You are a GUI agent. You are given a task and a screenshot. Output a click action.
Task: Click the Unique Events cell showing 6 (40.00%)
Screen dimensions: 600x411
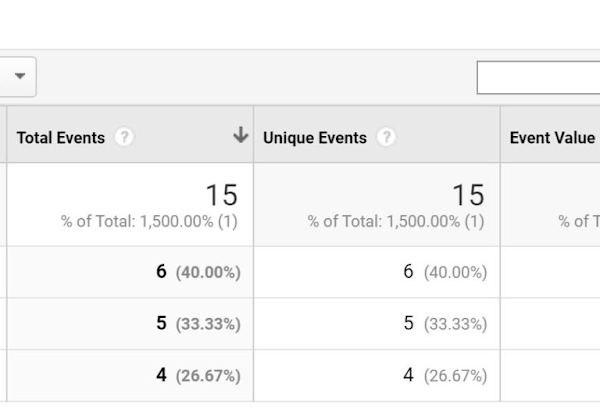pyautogui.click(x=444, y=272)
